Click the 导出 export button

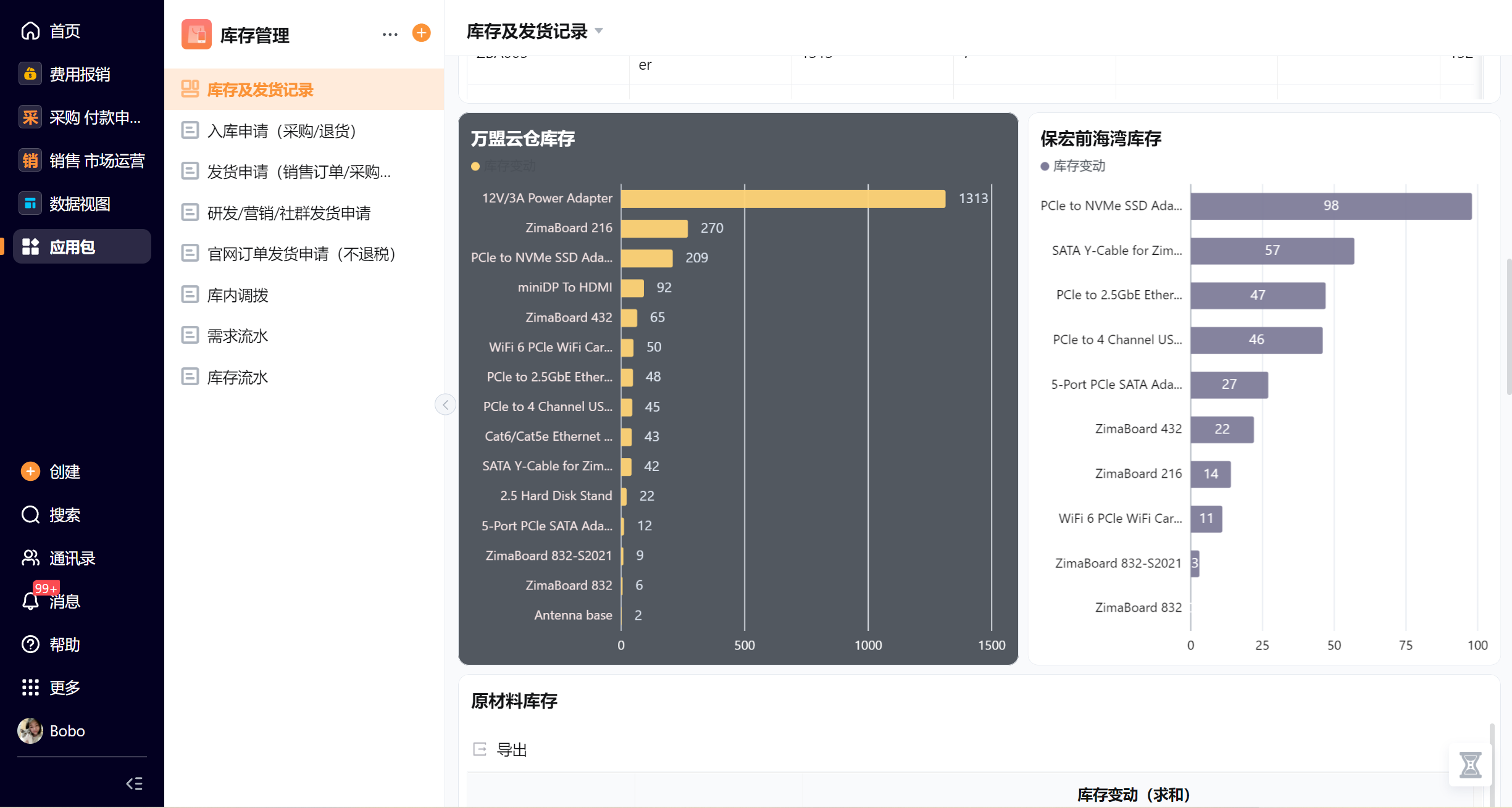(x=500, y=749)
